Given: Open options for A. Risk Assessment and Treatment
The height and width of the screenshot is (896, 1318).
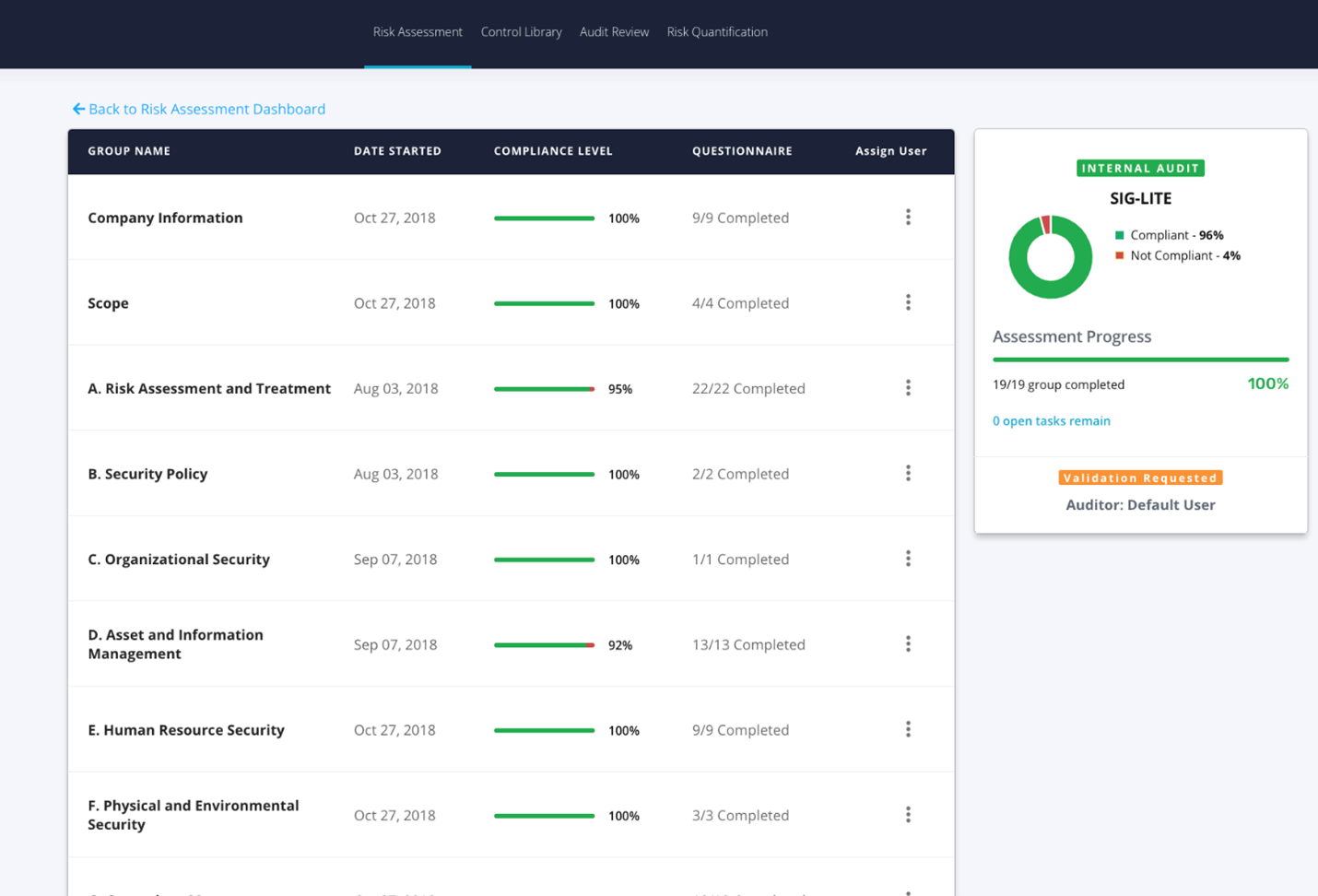Looking at the screenshot, I should [908, 387].
